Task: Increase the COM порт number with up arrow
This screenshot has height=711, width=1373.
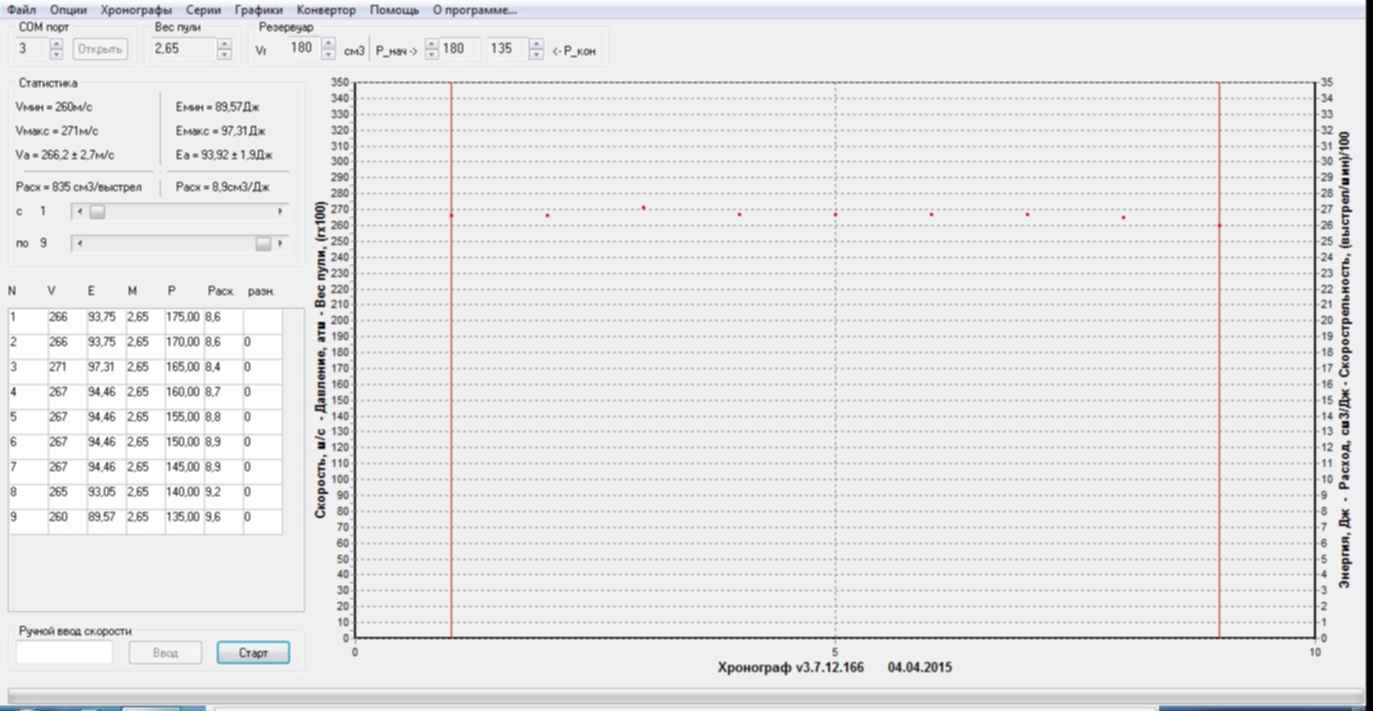Action: pos(56,44)
